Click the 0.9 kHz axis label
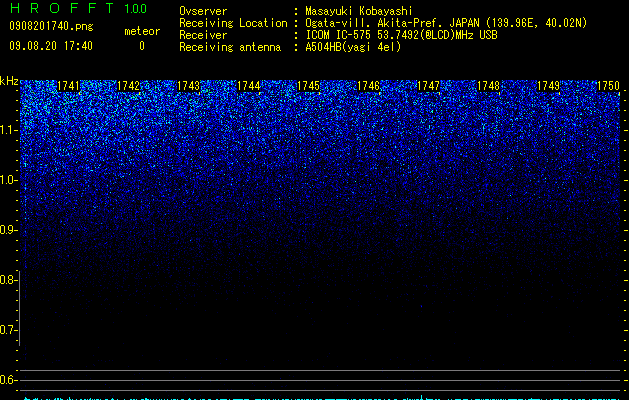This screenshot has height=400, width=629. [x=9, y=230]
